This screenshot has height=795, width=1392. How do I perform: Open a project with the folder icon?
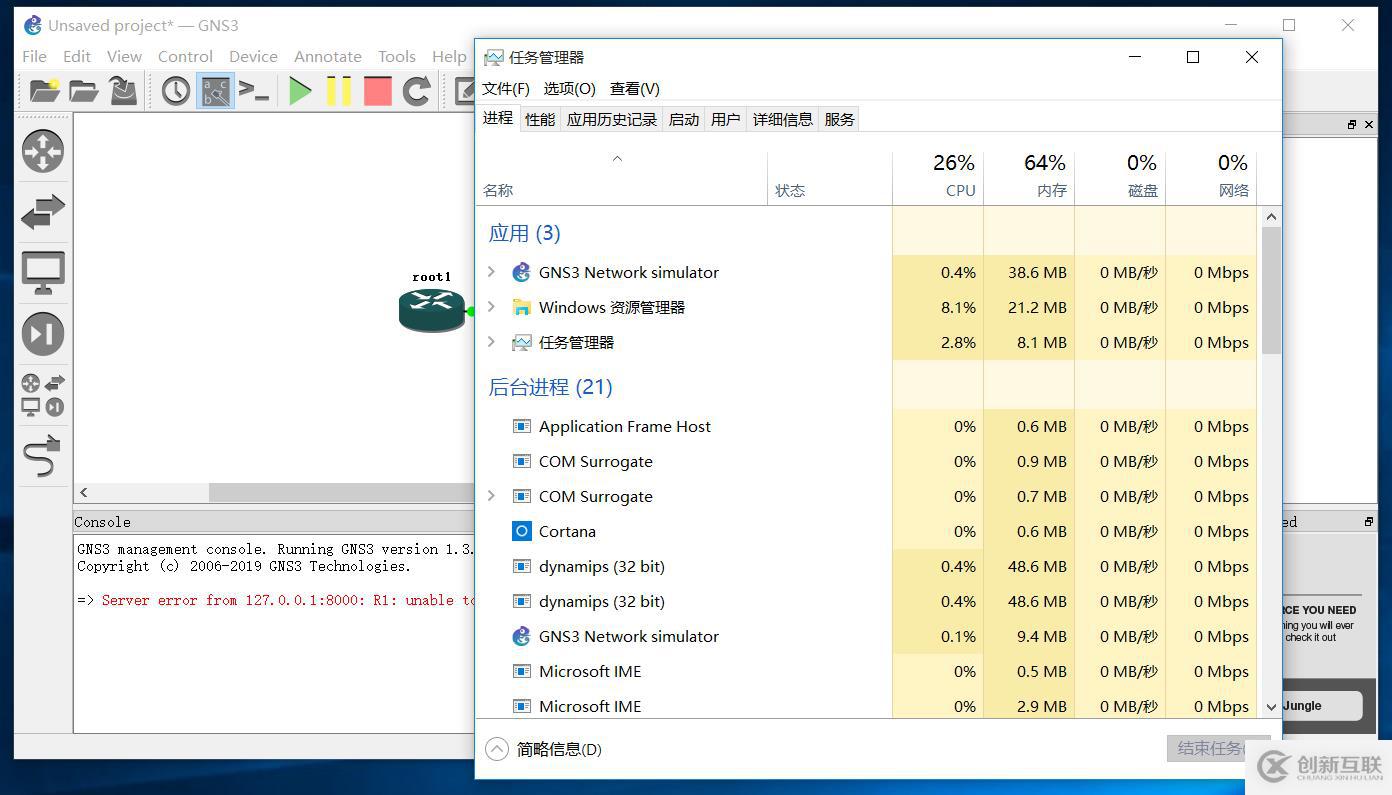pyautogui.click(x=83, y=91)
